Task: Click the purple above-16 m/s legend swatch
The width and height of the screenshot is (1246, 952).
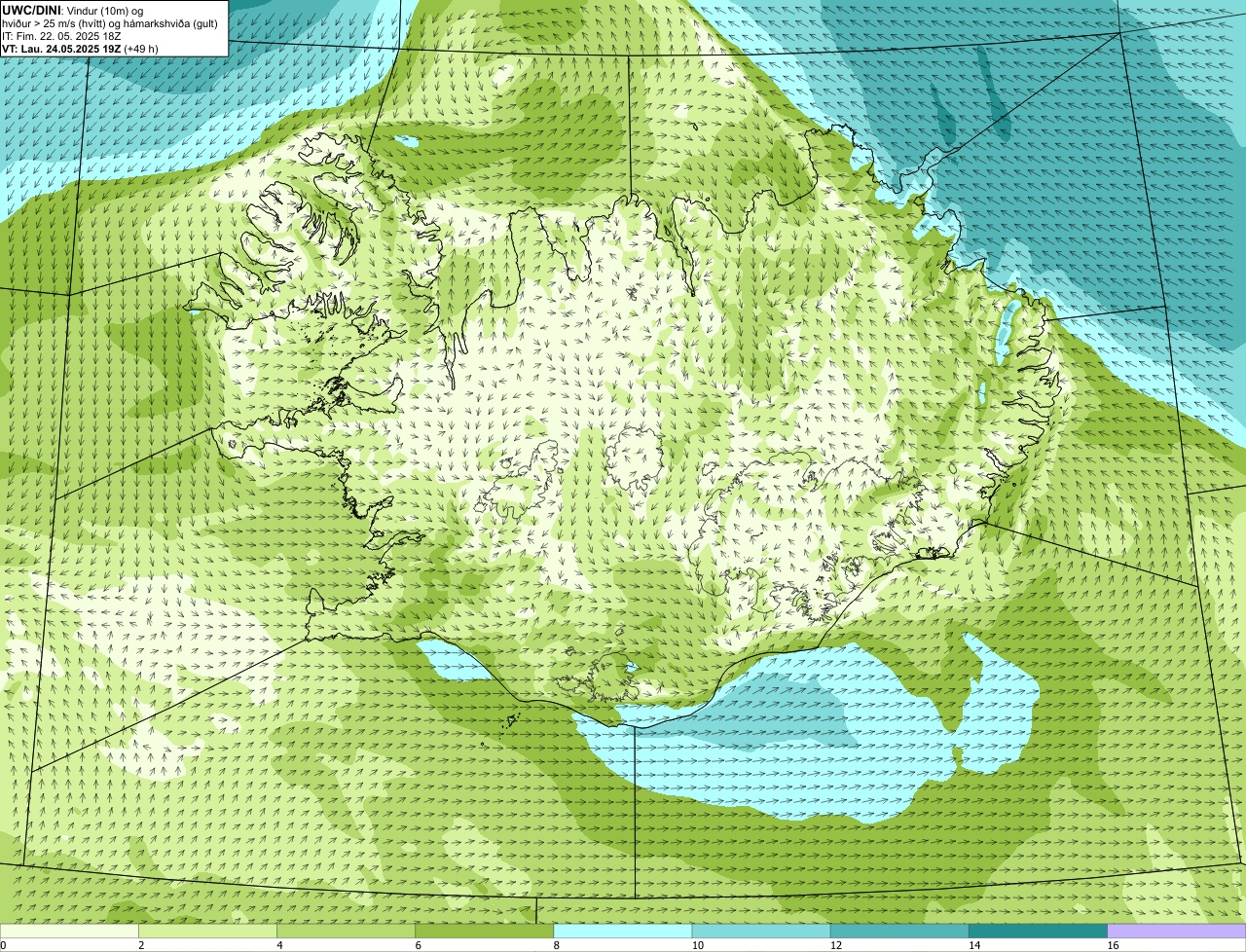Action: coord(1177,931)
